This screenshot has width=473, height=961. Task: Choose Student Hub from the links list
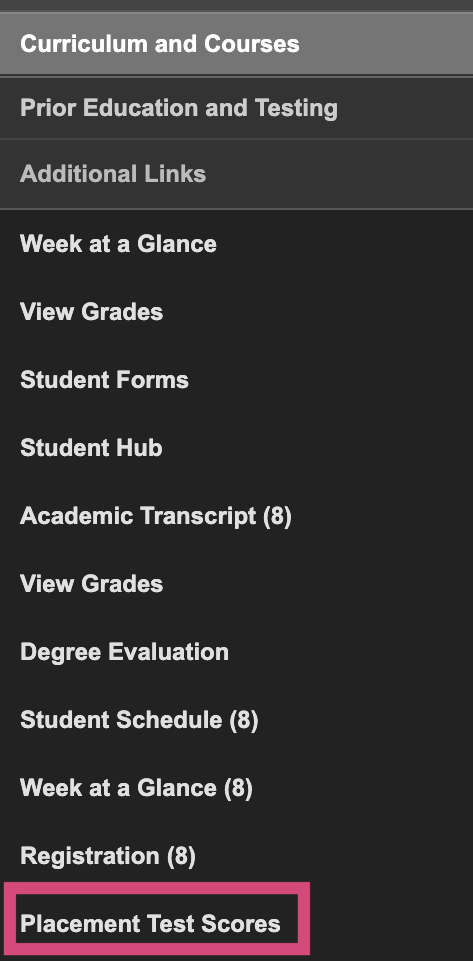pyautogui.click(x=91, y=448)
